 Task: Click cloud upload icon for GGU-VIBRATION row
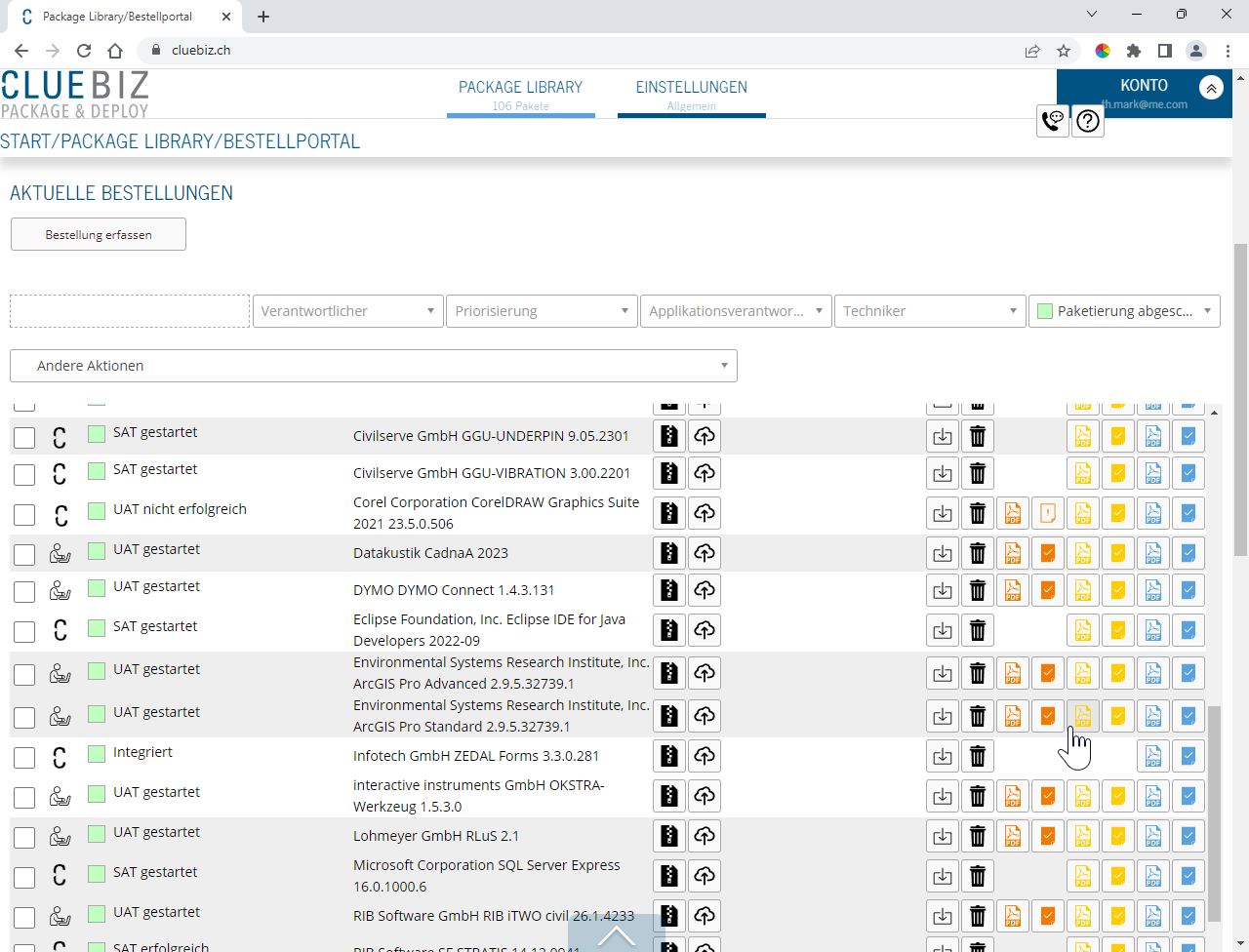(705, 473)
